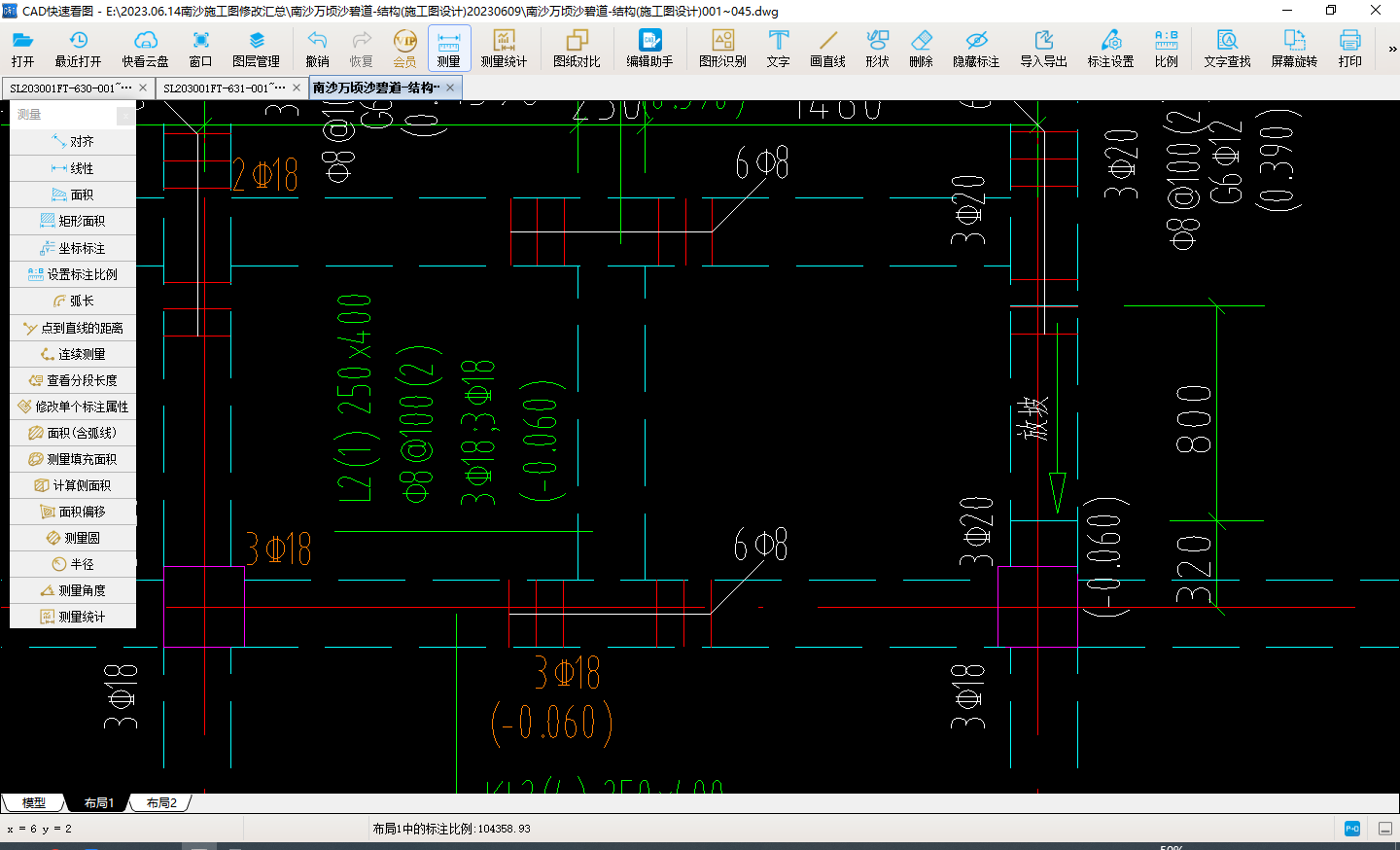
Task: Choose 坐标标注 coordinate annotation
Action: [73, 248]
